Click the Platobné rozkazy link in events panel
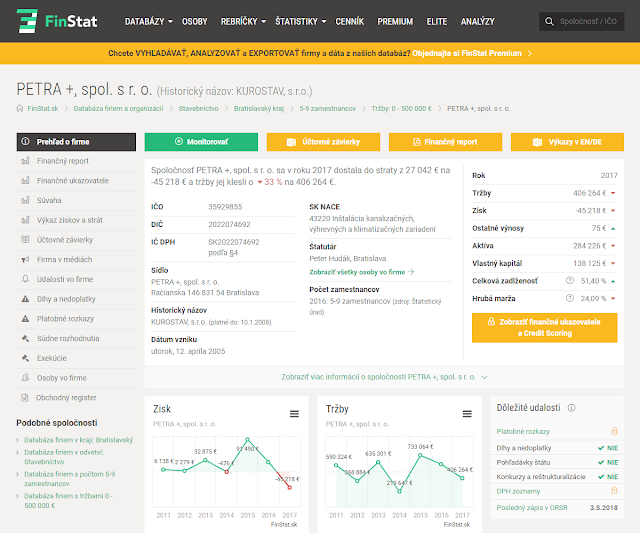640x533 pixels. pos(523,431)
